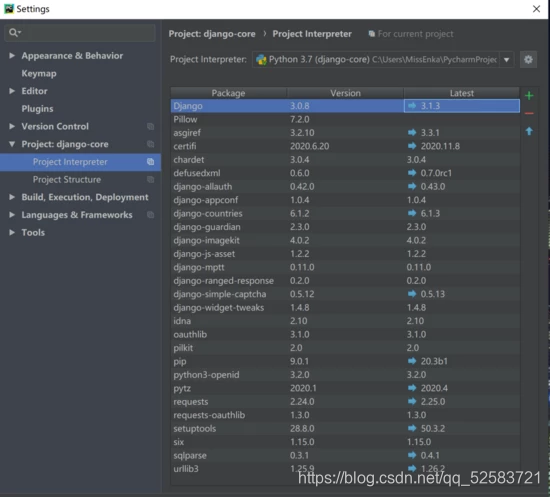This screenshot has height=497, width=550.
Task: Select Plugins in the settings tree
Action: [x=37, y=109]
